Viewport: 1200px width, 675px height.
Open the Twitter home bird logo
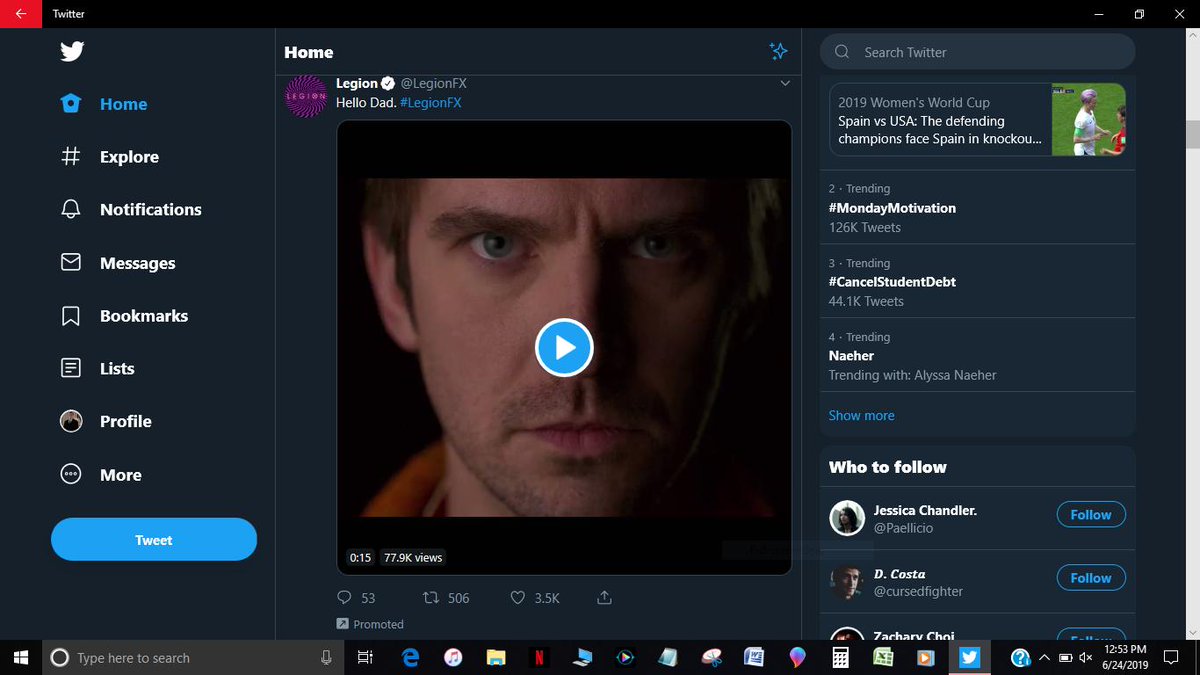[x=71, y=51]
